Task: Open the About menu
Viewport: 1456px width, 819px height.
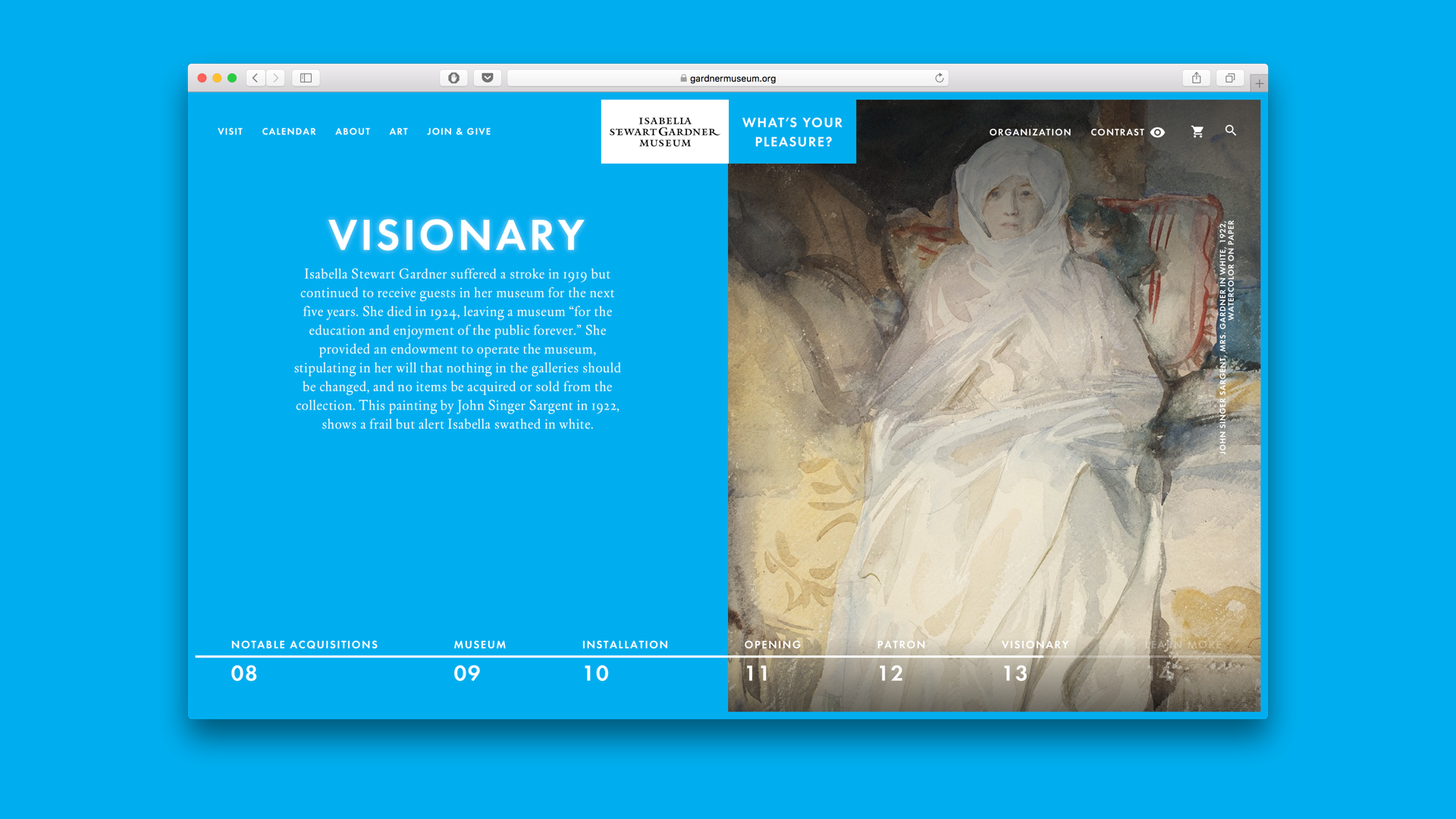Action: click(x=353, y=132)
